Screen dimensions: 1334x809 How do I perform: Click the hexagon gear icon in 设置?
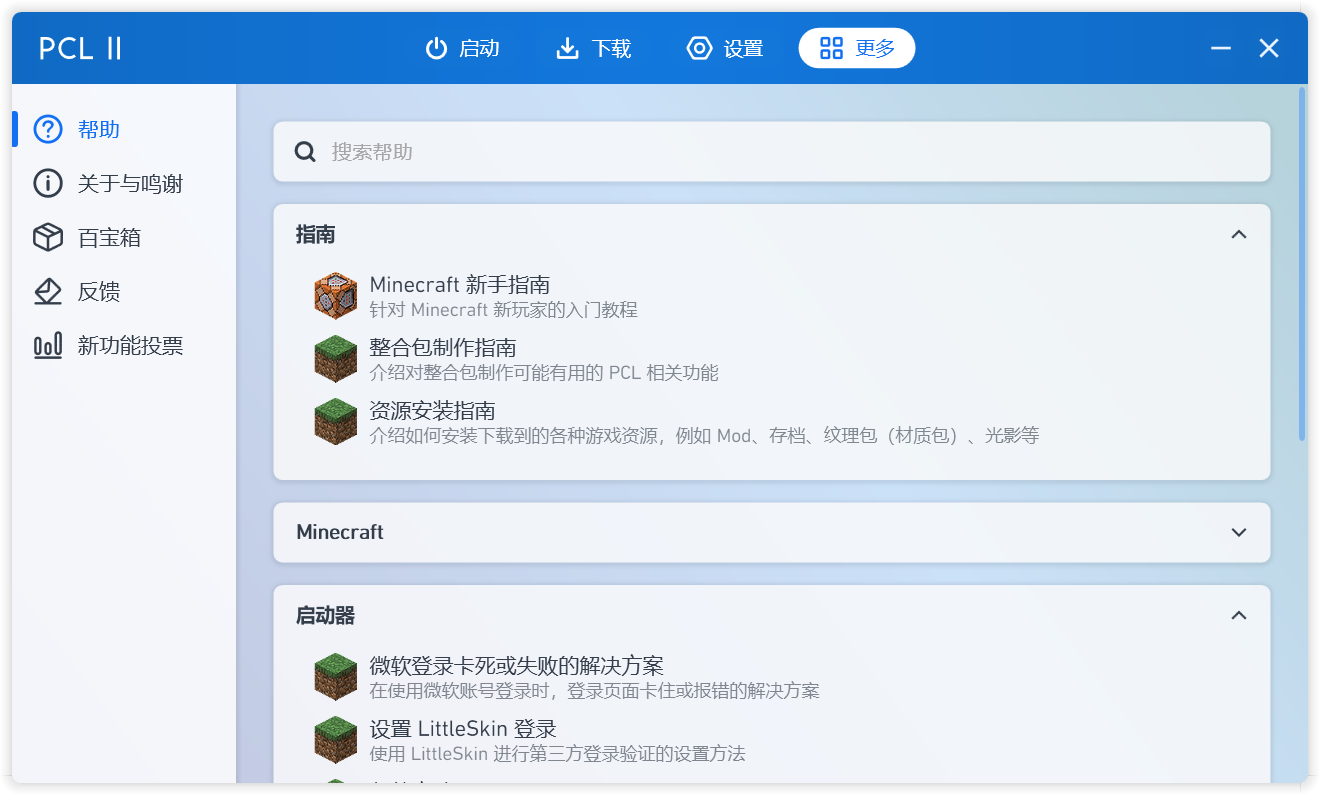point(699,48)
